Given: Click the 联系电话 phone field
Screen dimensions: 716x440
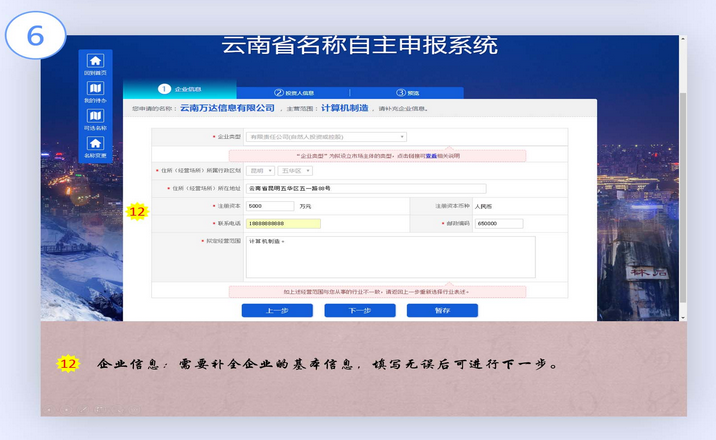Looking at the screenshot, I should pyautogui.click(x=283, y=223).
